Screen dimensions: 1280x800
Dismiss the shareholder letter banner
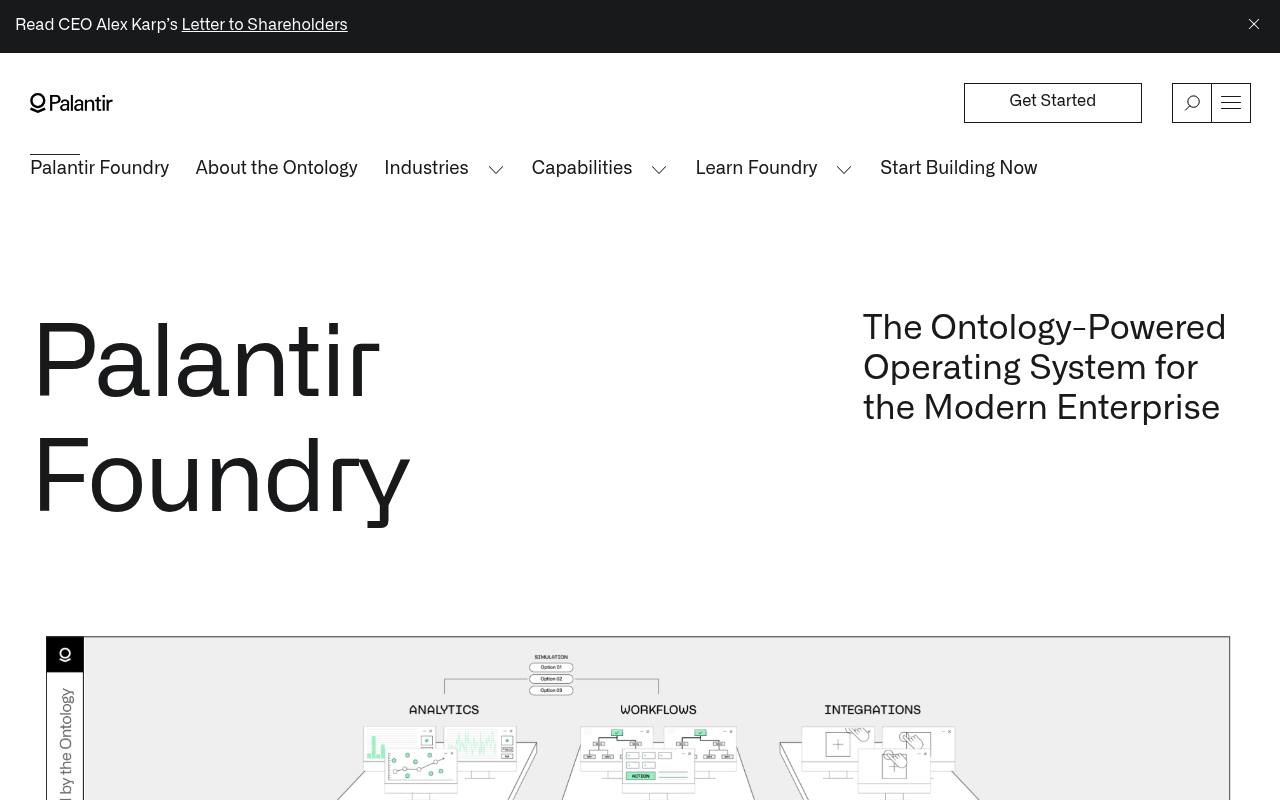click(x=1253, y=24)
